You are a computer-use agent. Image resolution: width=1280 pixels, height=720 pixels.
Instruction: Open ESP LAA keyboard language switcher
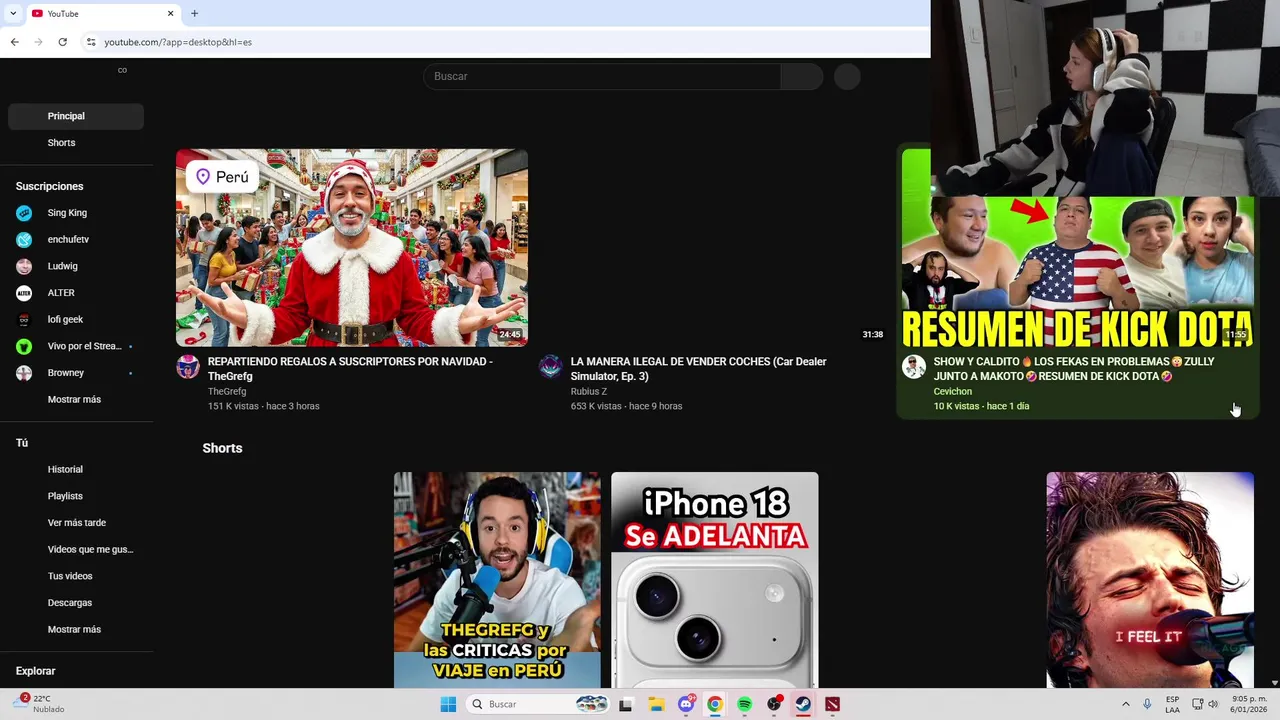tap(1172, 704)
